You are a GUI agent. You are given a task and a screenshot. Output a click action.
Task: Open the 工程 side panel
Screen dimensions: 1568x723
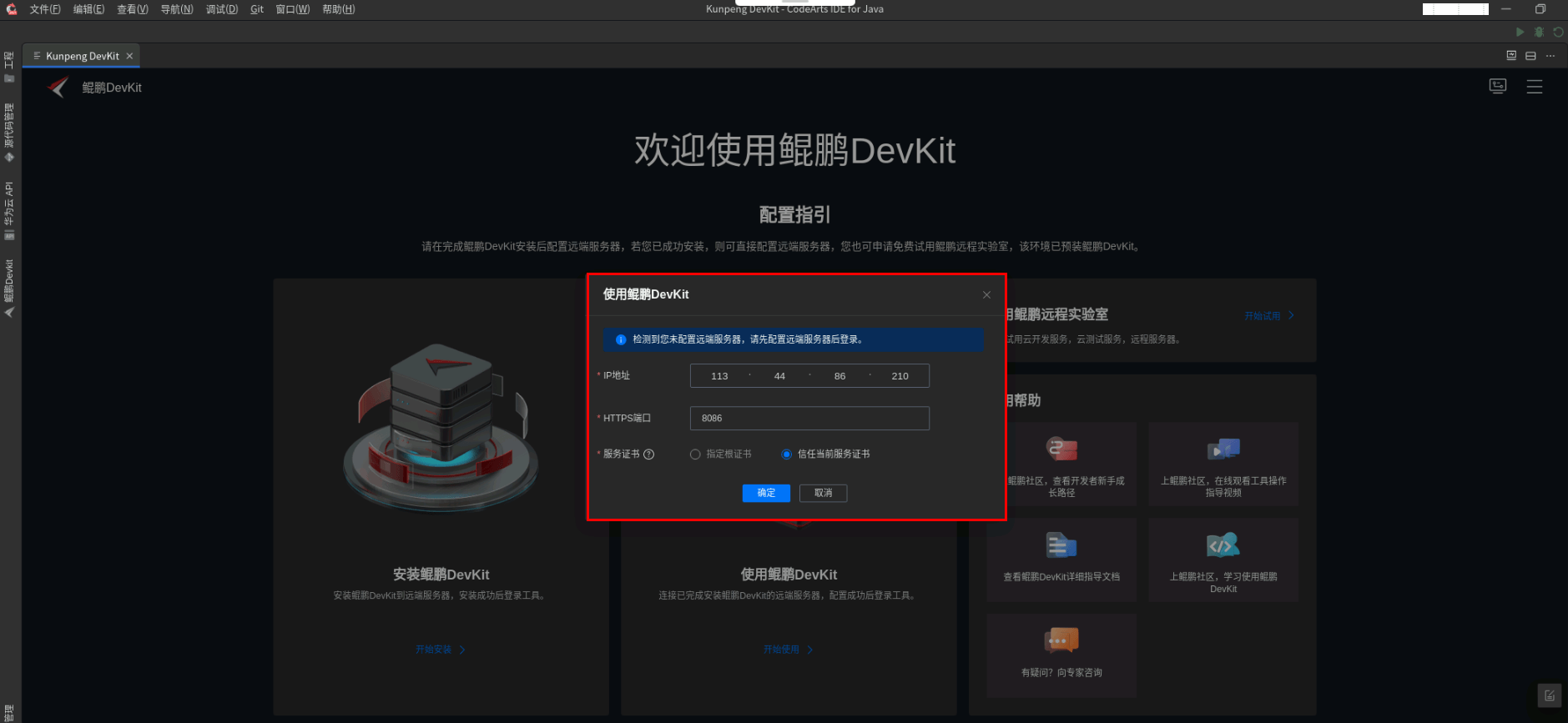tap(9, 67)
